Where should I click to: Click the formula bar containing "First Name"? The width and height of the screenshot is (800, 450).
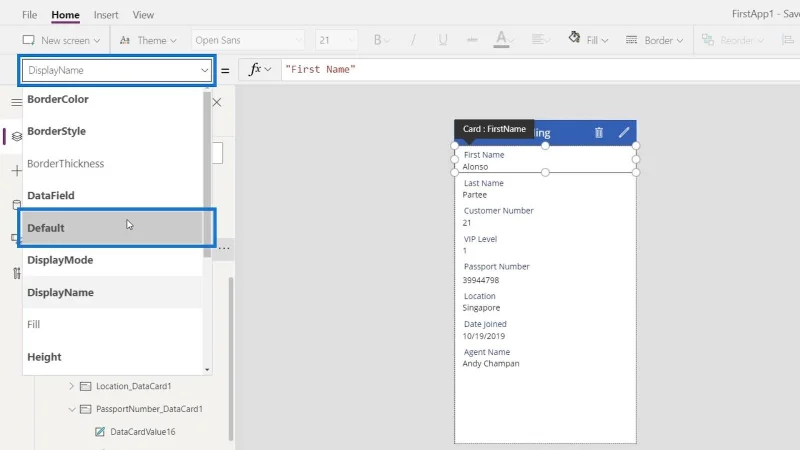540,69
